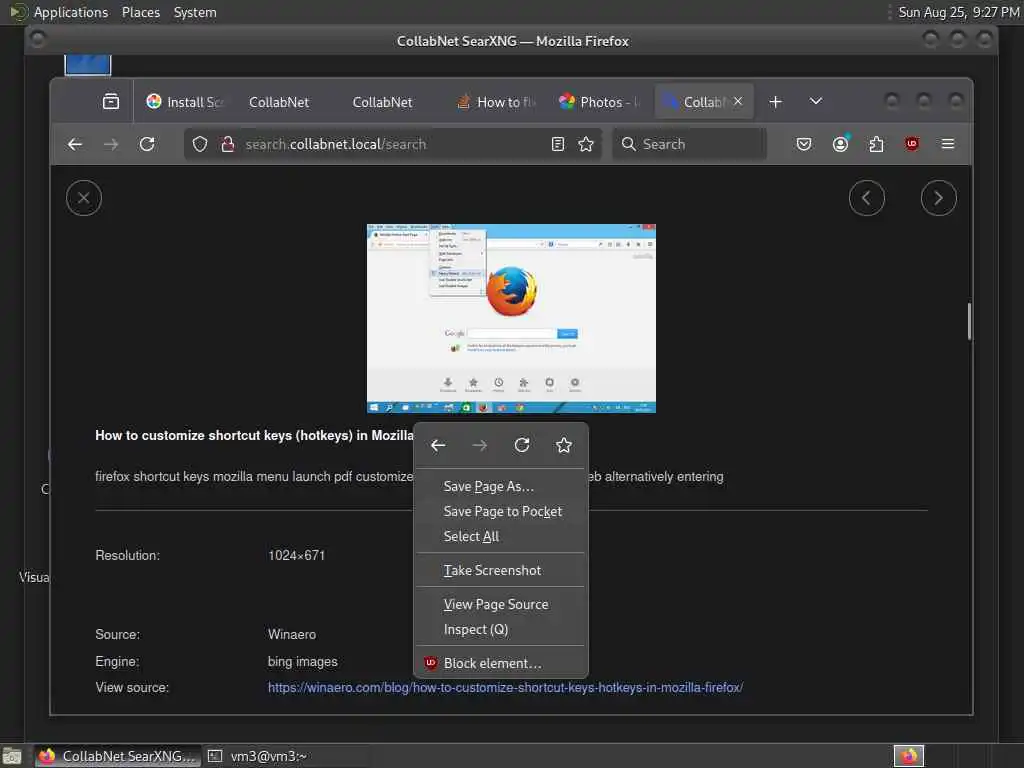Open the winaero.com view source link
The image size is (1024, 768).
tap(505, 687)
